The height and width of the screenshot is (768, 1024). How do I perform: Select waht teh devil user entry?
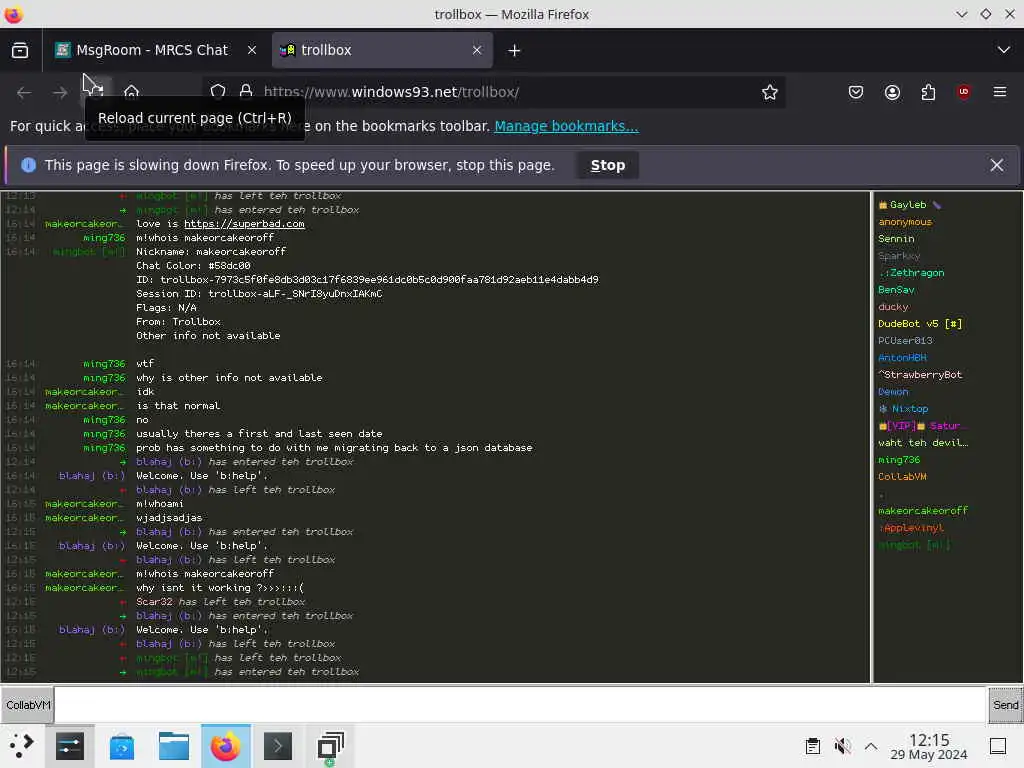(x=923, y=443)
